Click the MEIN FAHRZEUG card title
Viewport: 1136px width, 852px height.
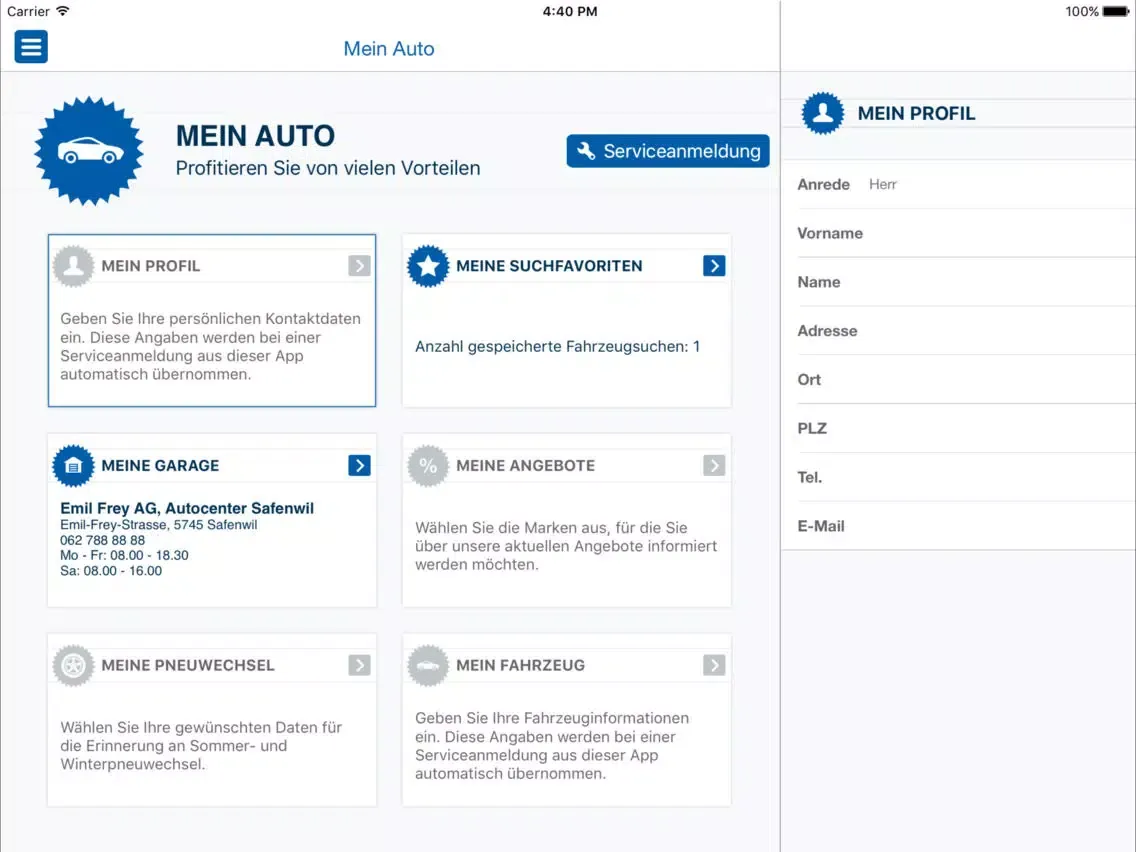520,665
